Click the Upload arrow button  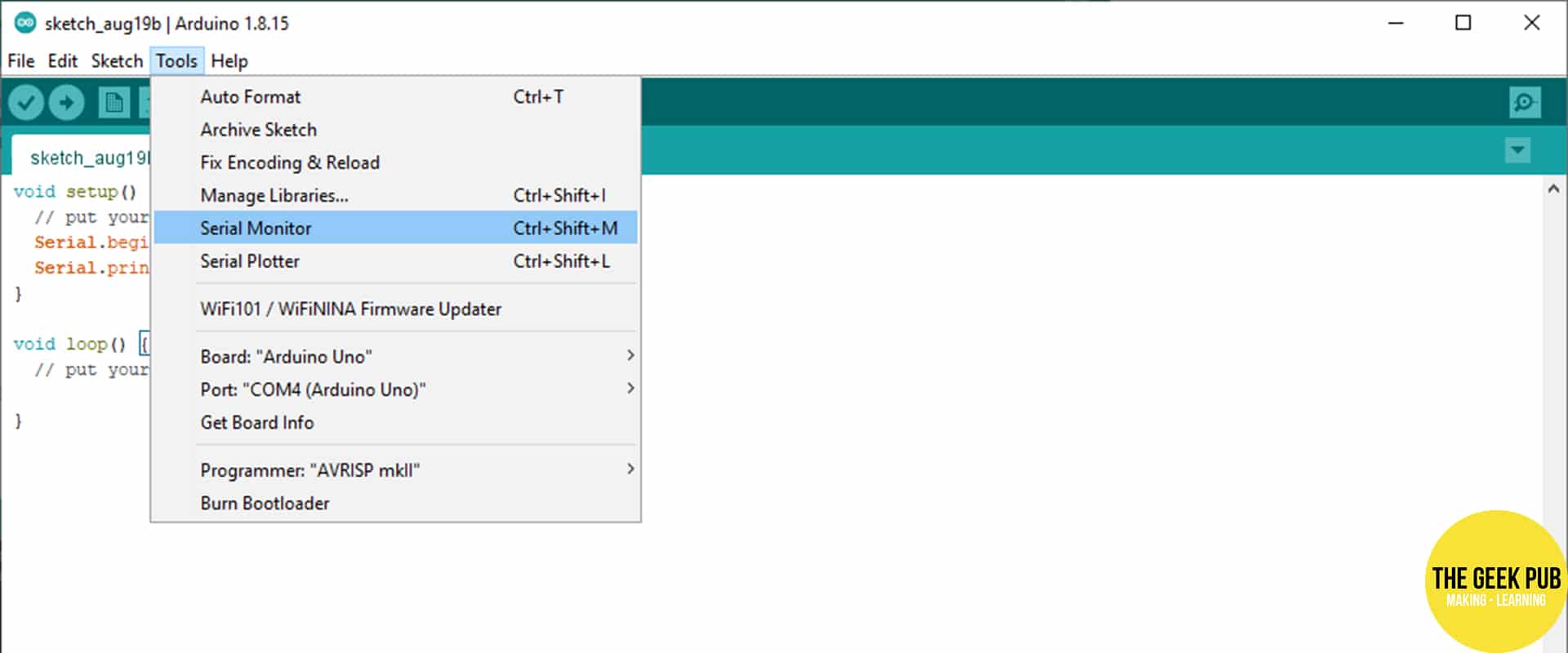coord(67,103)
